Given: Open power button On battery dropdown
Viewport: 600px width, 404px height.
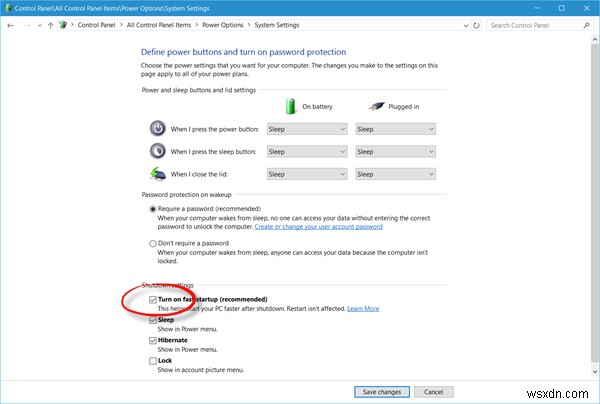Looking at the screenshot, I should 307,129.
